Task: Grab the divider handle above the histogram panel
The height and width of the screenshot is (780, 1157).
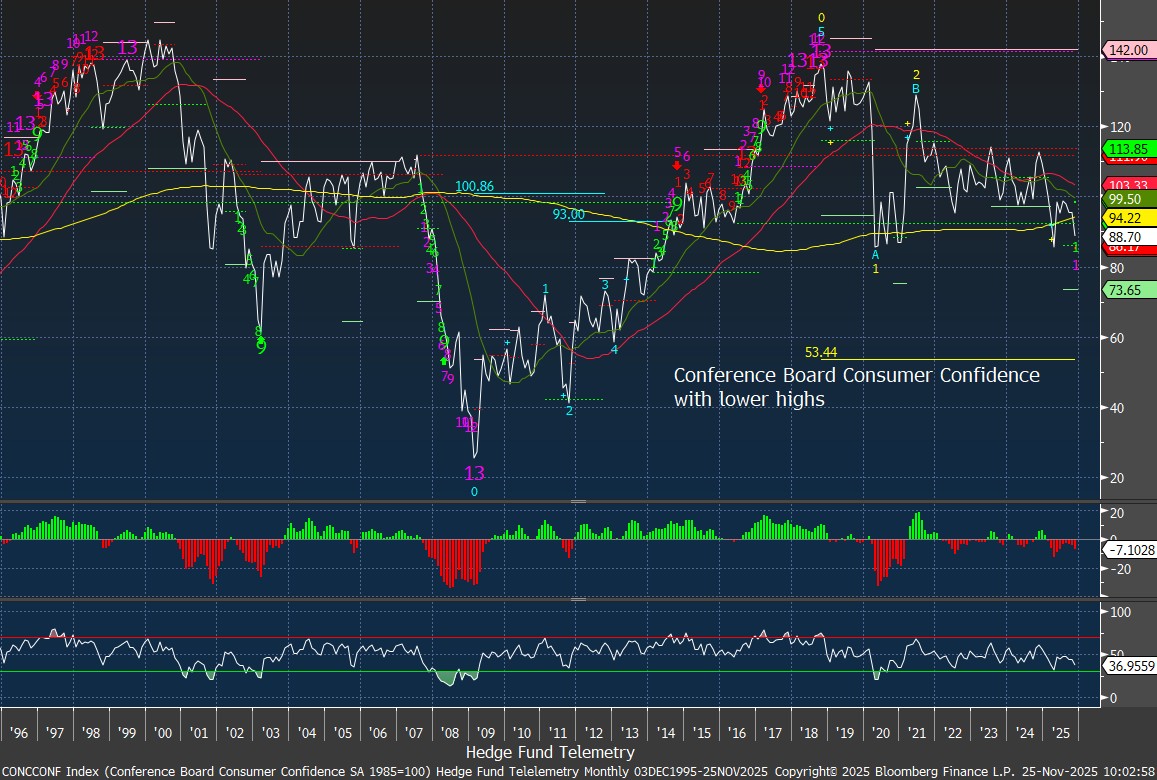Action: pos(578,501)
